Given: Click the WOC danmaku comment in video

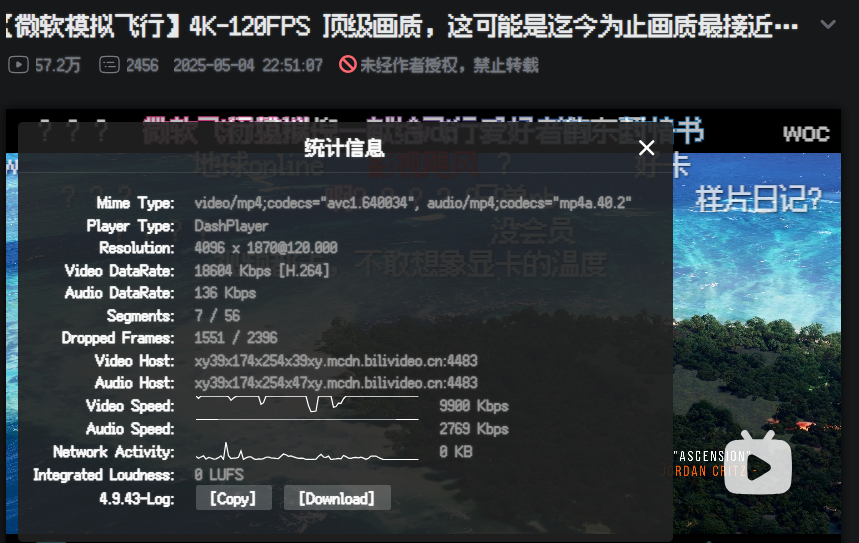Looking at the screenshot, I should point(806,134).
